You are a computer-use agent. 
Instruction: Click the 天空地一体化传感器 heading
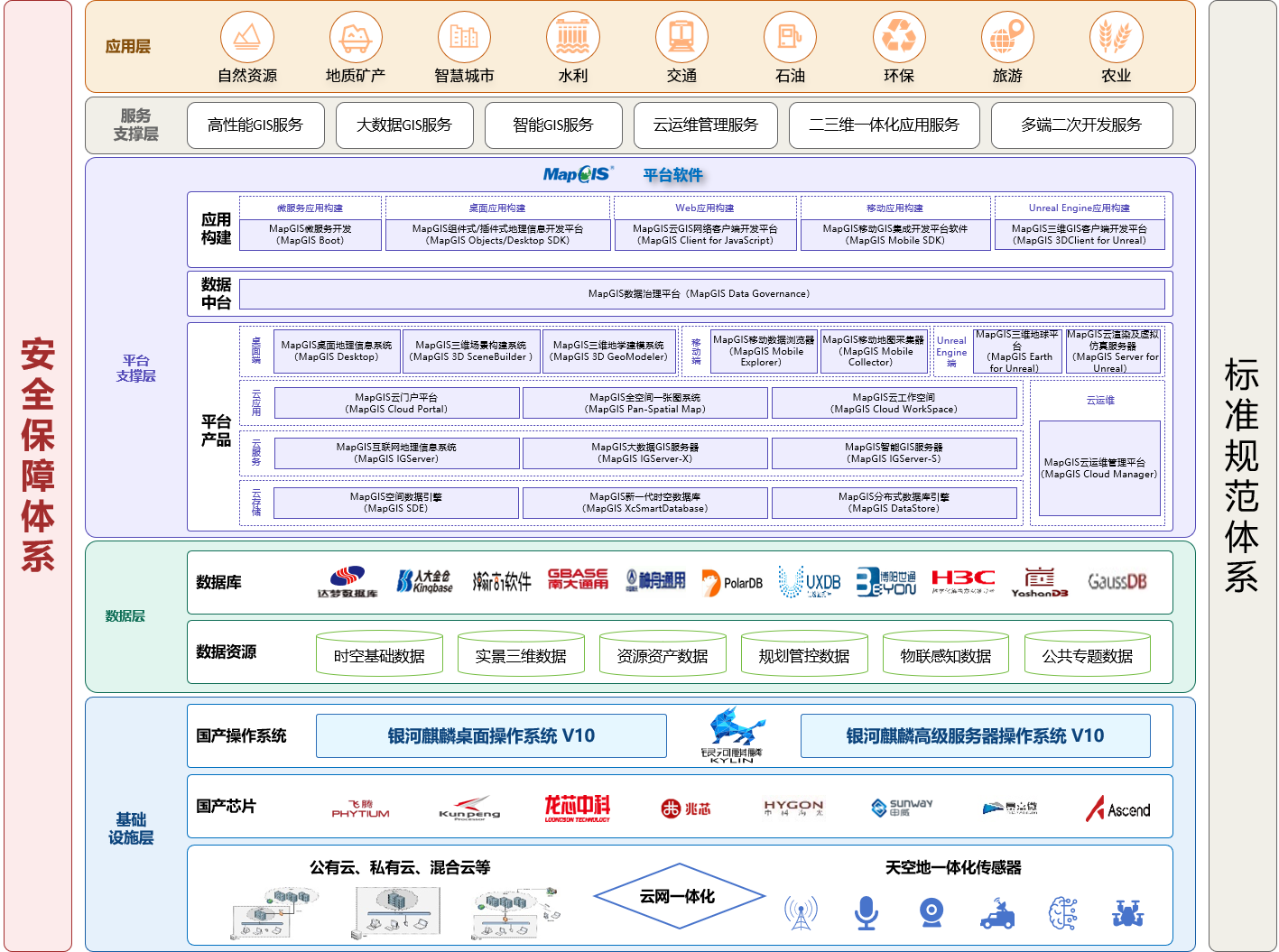click(953, 867)
